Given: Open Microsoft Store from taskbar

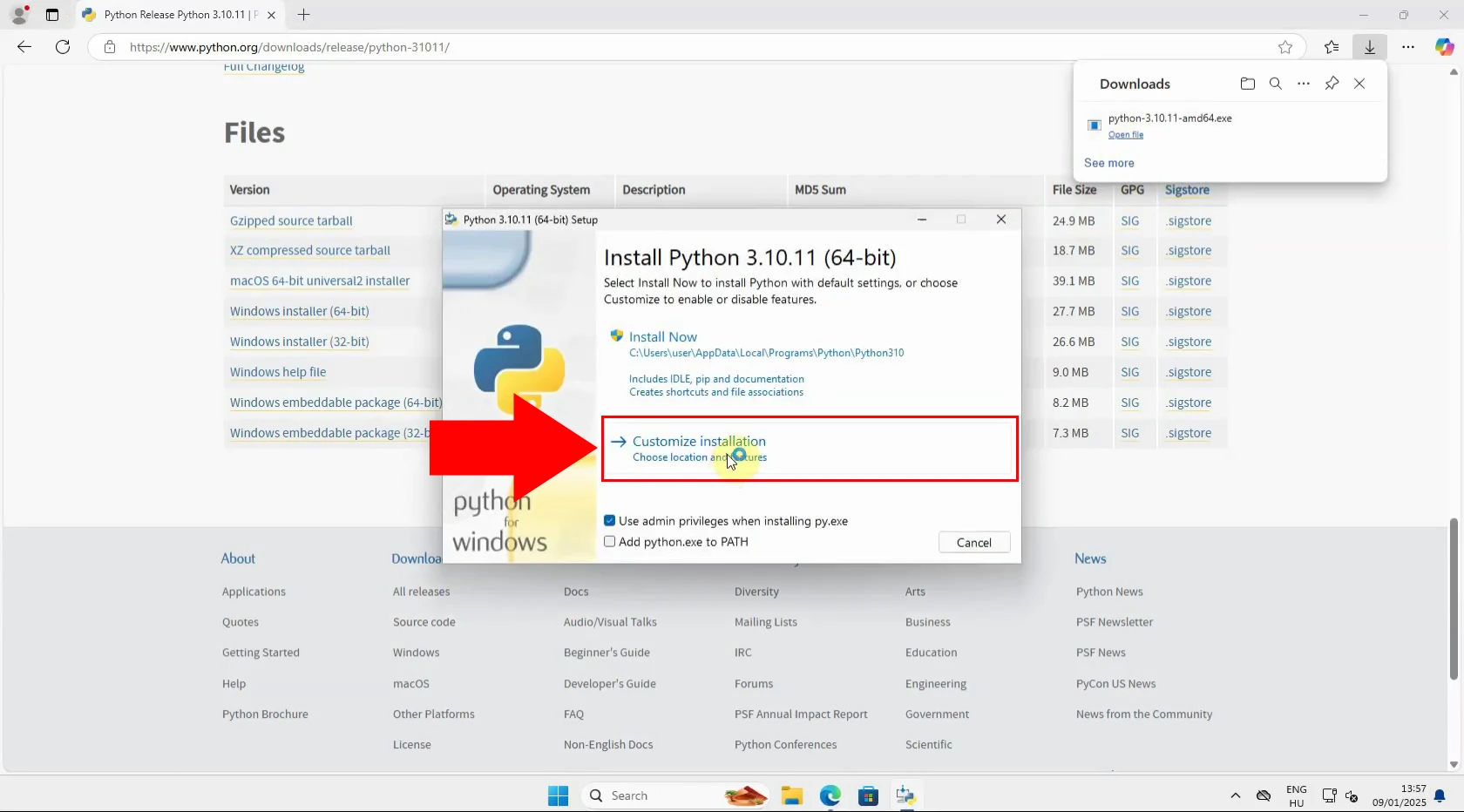Looking at the screenshot, I should click(x=868, y=795).
